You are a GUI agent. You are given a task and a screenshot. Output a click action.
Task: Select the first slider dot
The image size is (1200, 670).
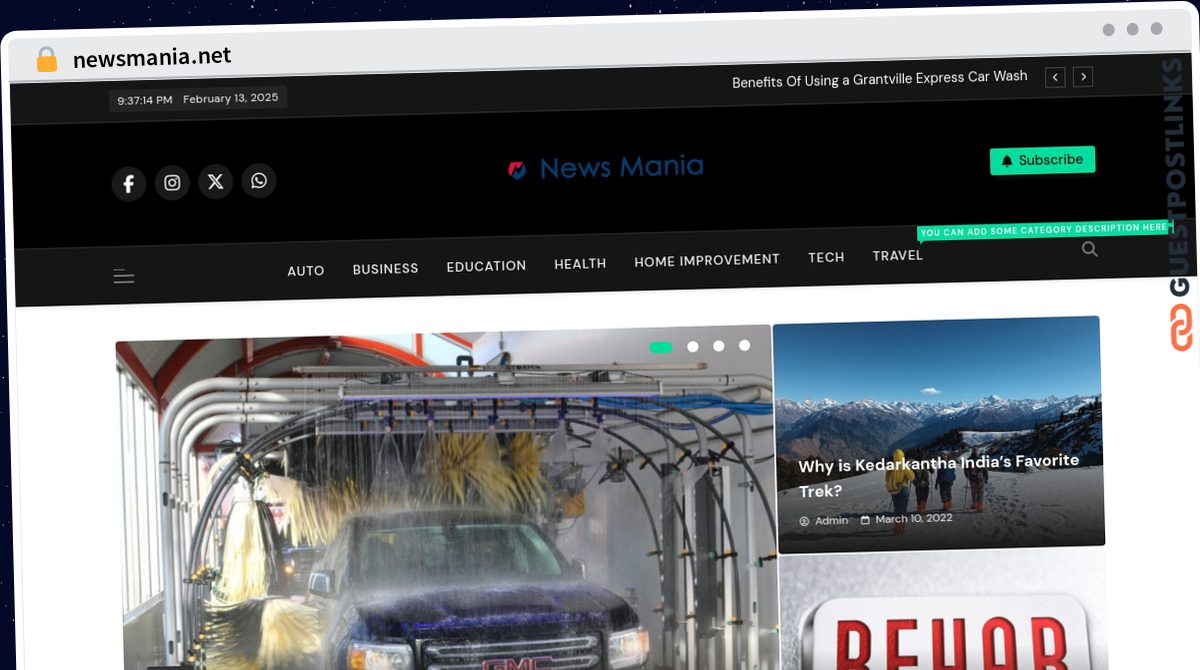pyautogui.click(x=661, y=347)
